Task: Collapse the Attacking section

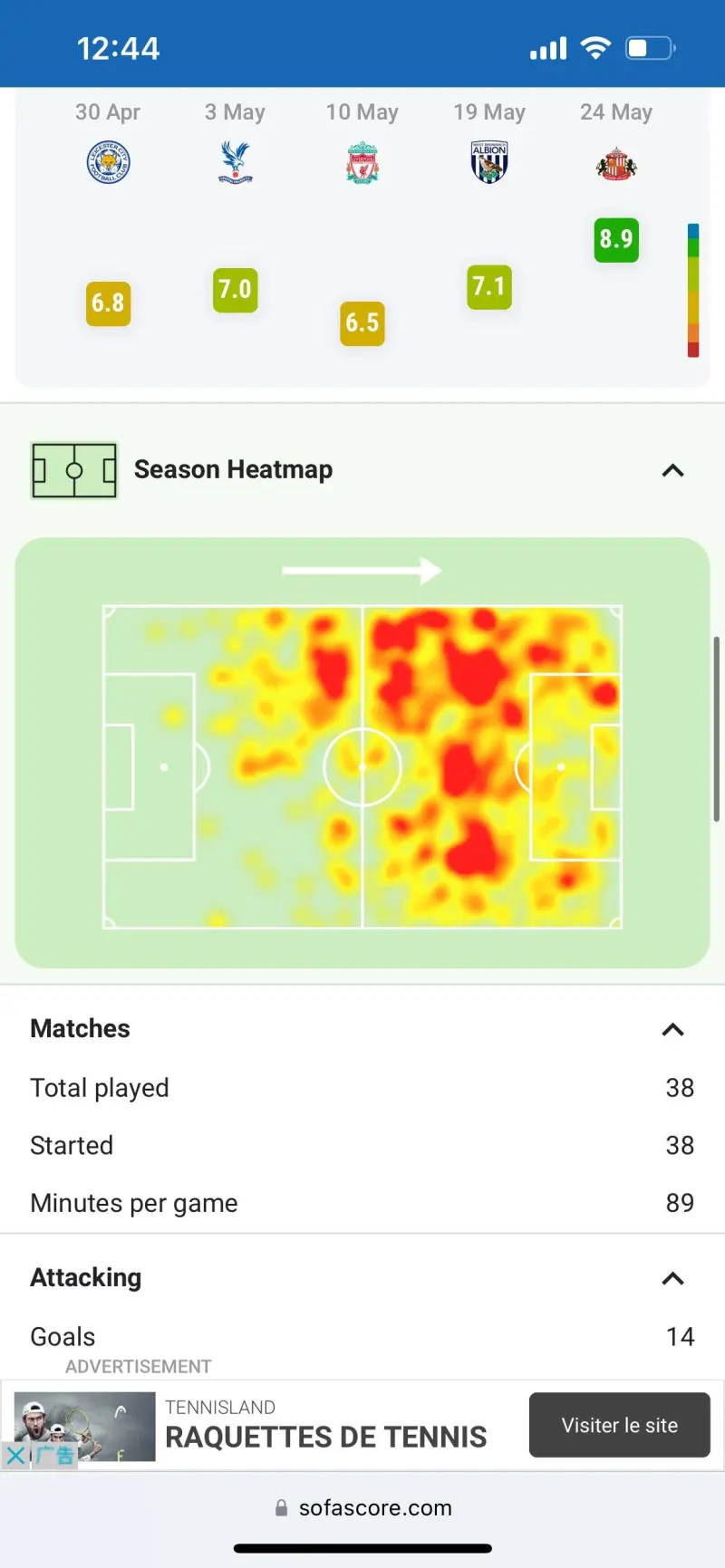Action: coord(672,1278)
